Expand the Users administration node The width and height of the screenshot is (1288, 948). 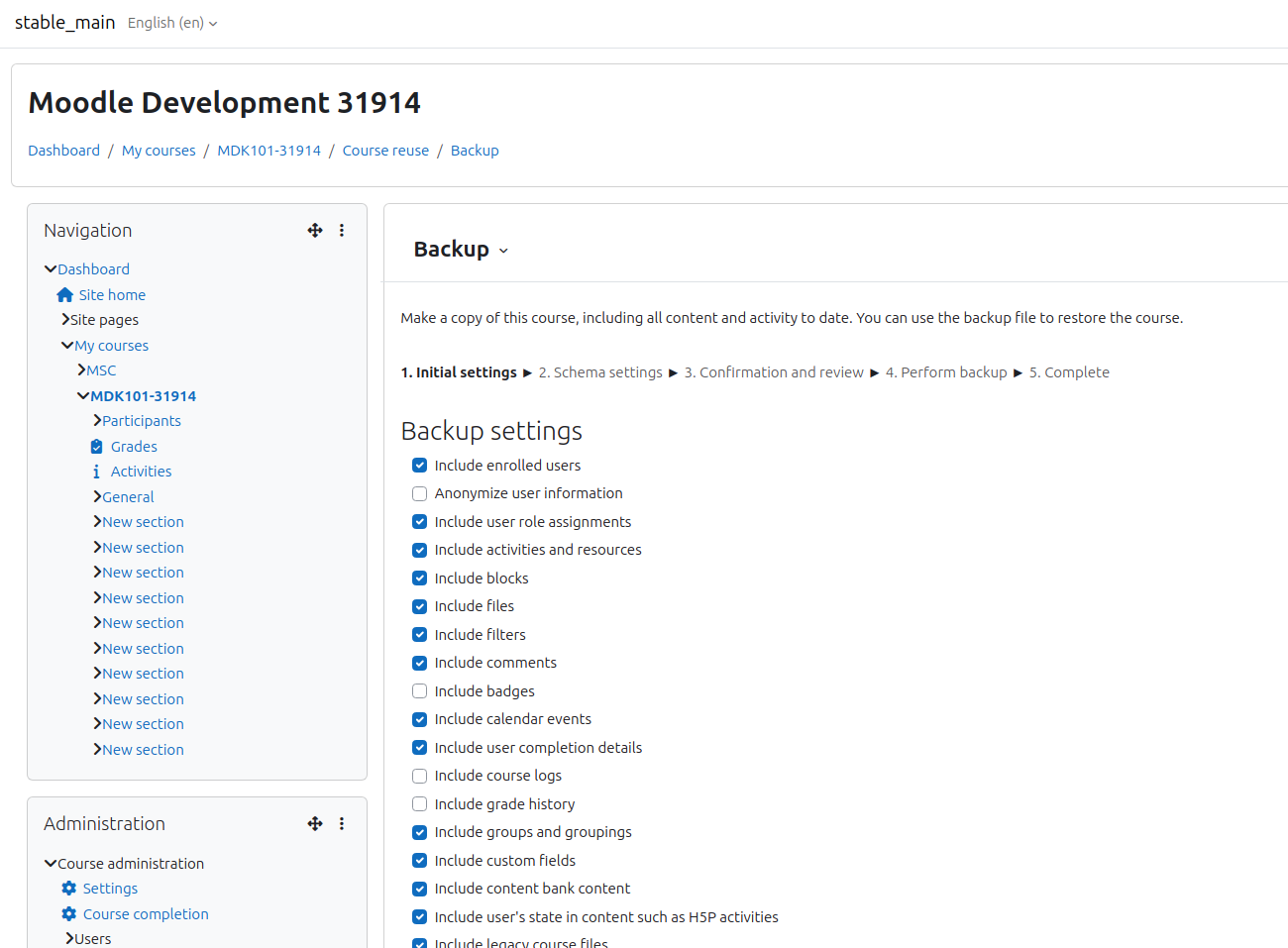(69, 938)
